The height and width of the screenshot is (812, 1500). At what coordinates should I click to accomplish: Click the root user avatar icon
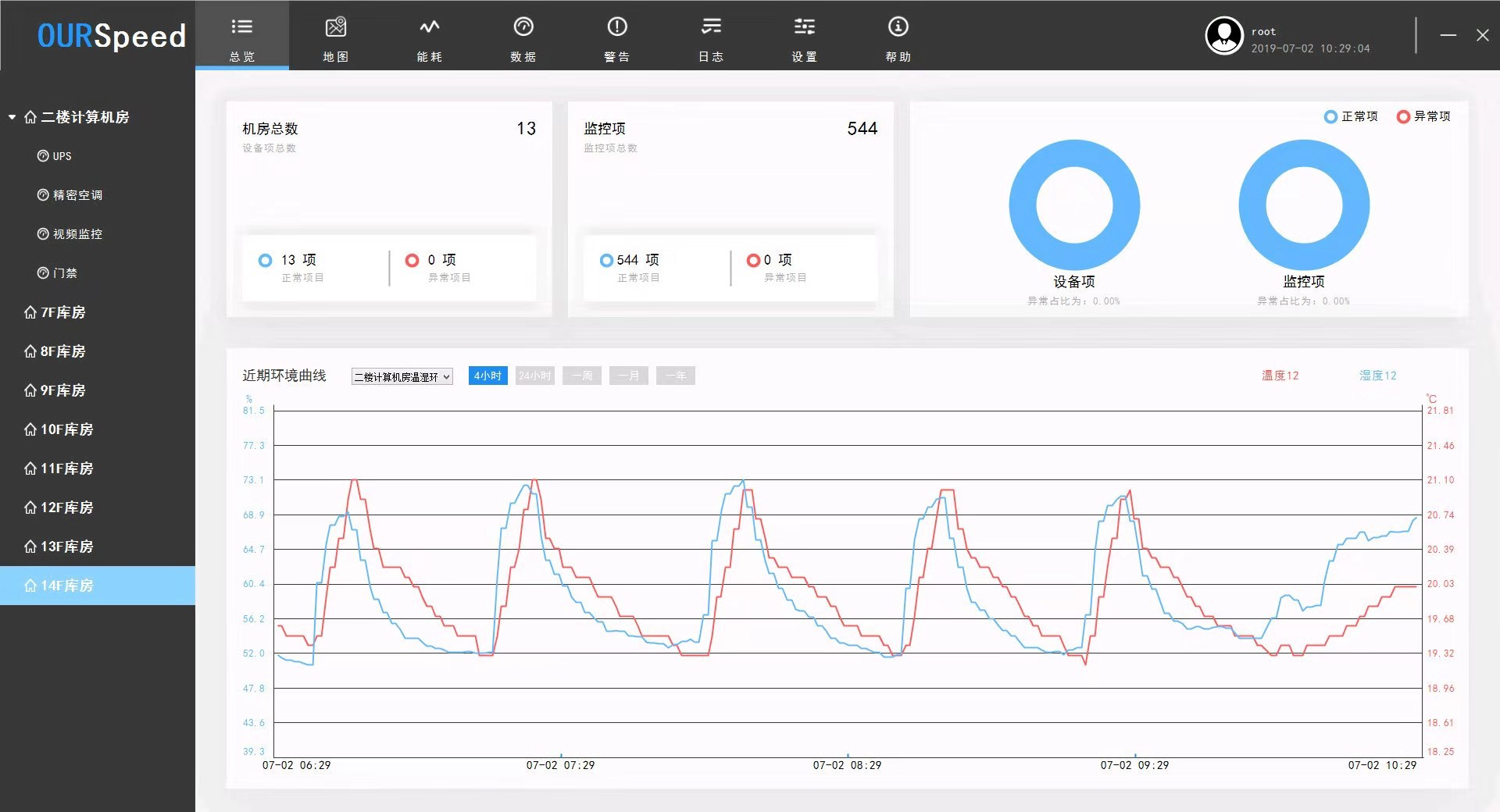(x=1223, y=36)
